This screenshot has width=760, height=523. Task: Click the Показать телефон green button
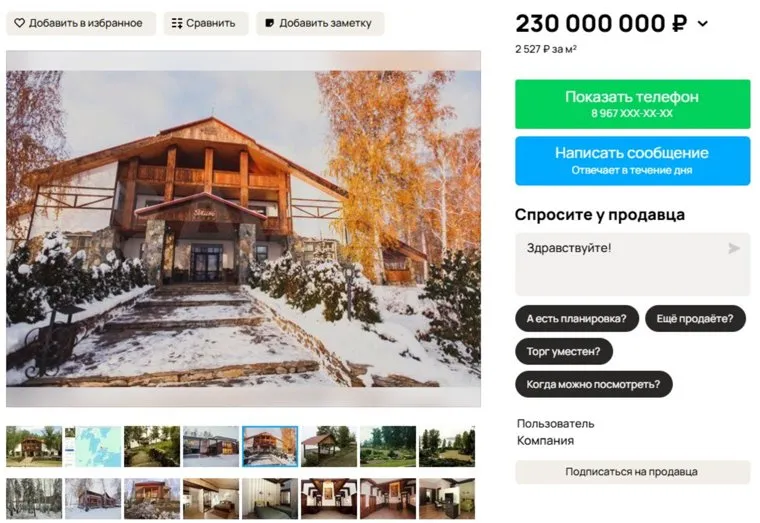coord(632,104)
